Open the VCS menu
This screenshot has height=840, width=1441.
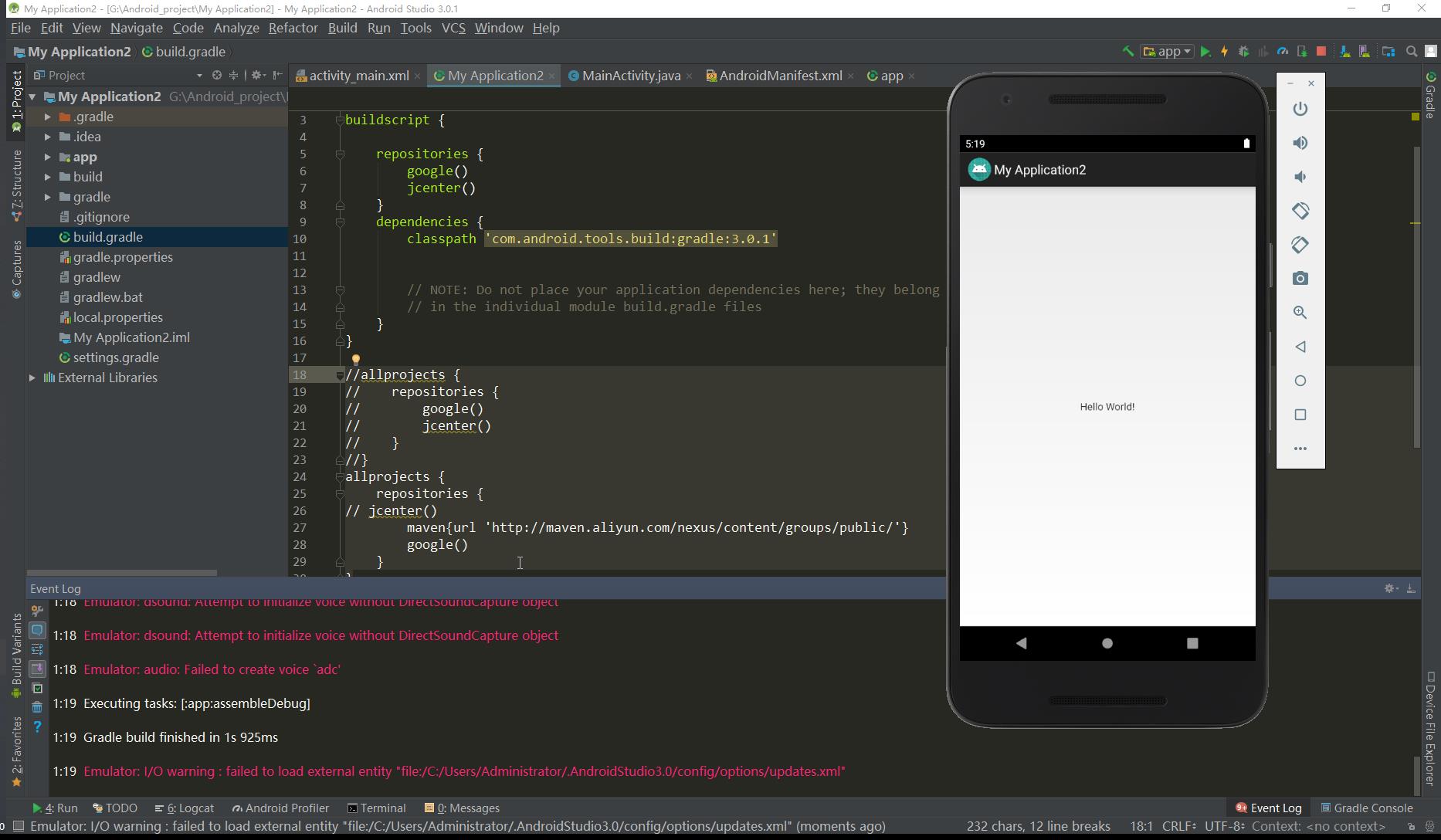[x=453, y=28]
